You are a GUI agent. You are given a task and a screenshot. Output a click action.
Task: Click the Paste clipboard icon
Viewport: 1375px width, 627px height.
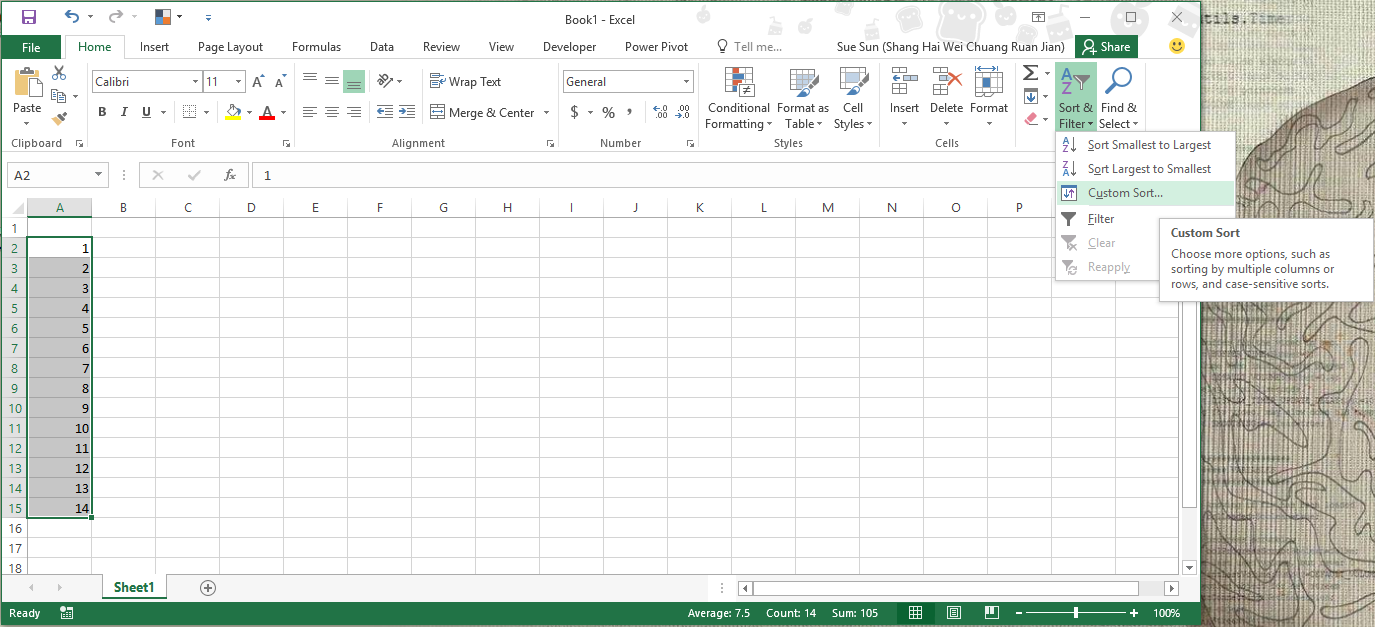[x=27, y=82]
